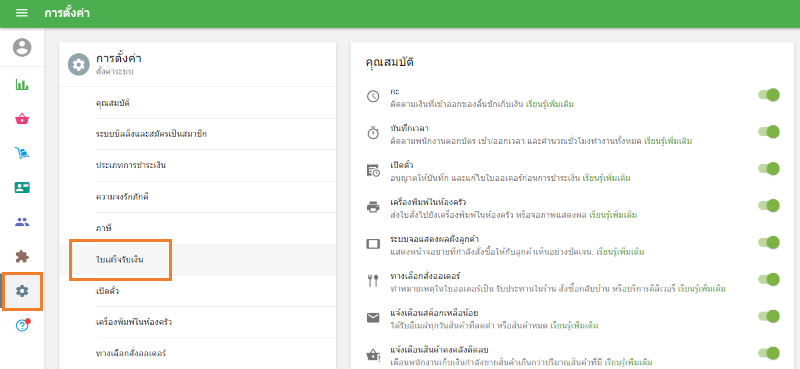800x369 pixels.
Task: Open เรียนรู้เพิ่มเติม link in dining options description
Action: [x=702, y=289]
